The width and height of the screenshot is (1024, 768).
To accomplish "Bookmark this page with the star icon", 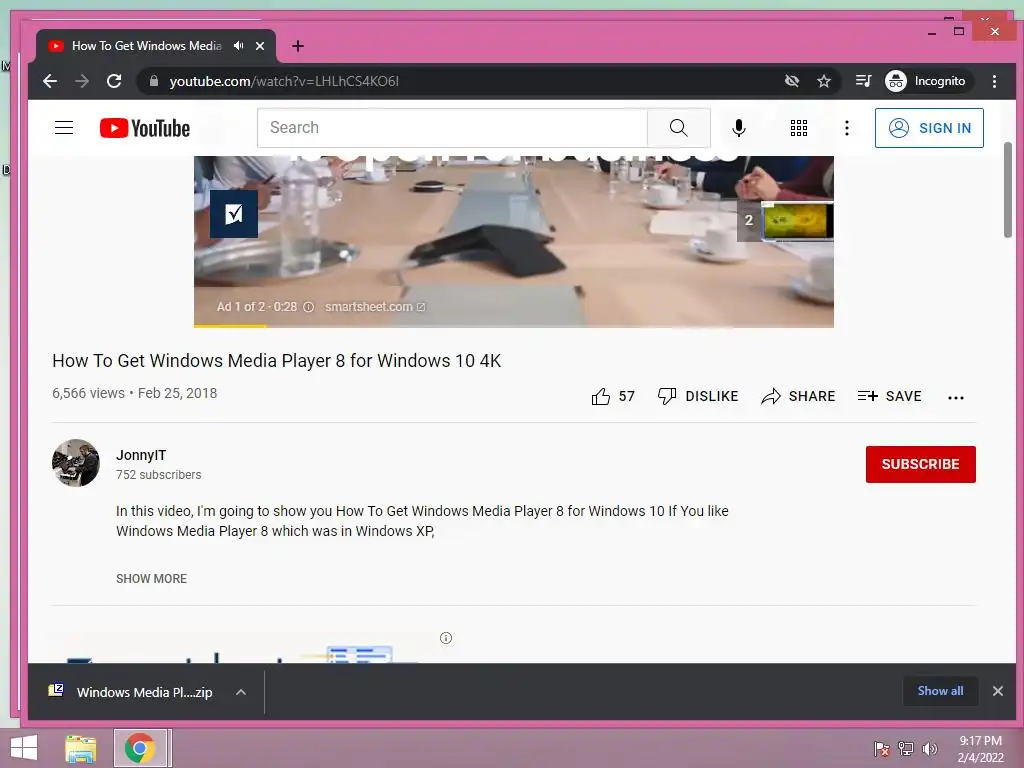I will click(x=824, y=81).
